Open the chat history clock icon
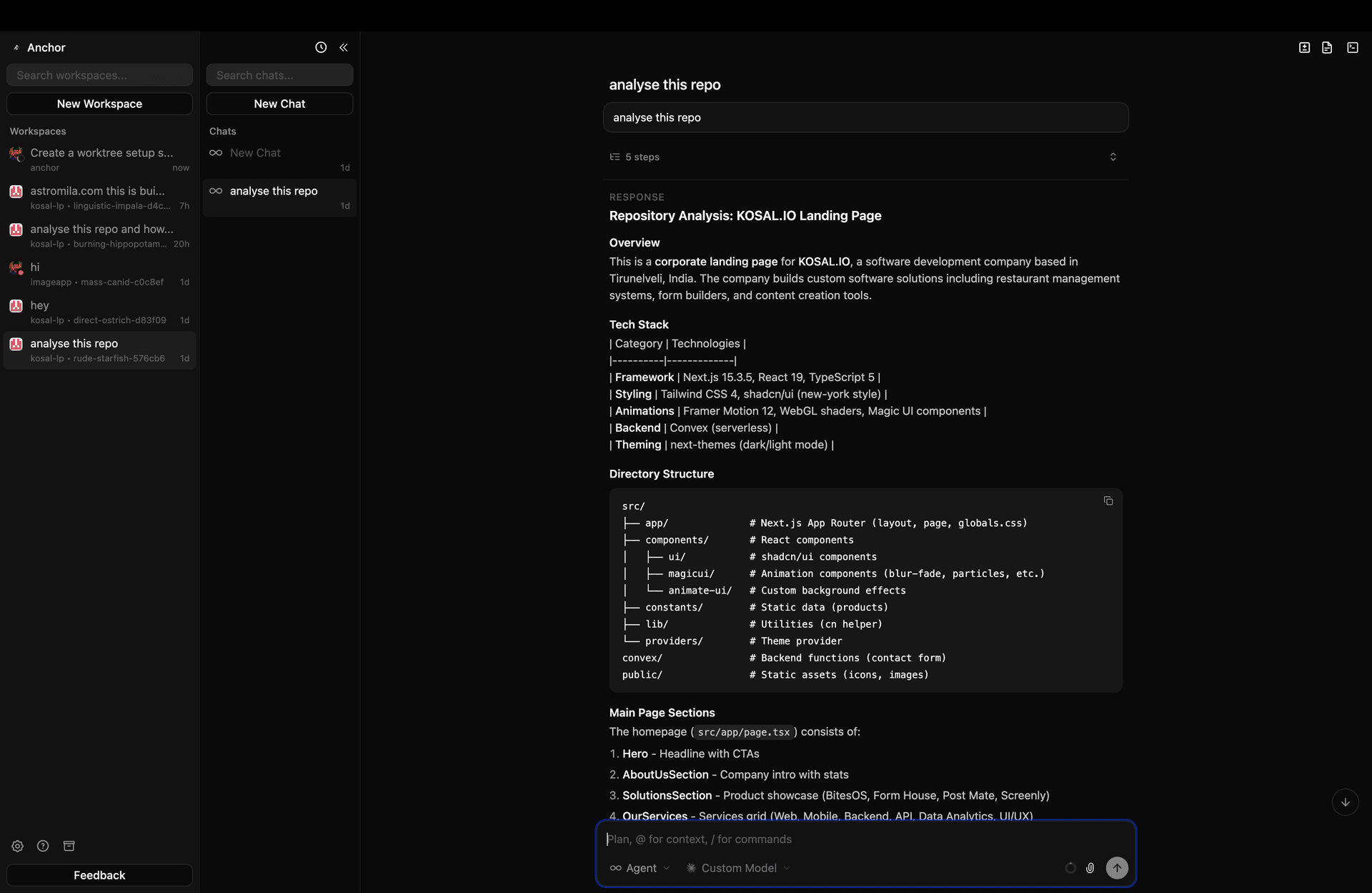Screen dimensions: 1372x893 321,47
